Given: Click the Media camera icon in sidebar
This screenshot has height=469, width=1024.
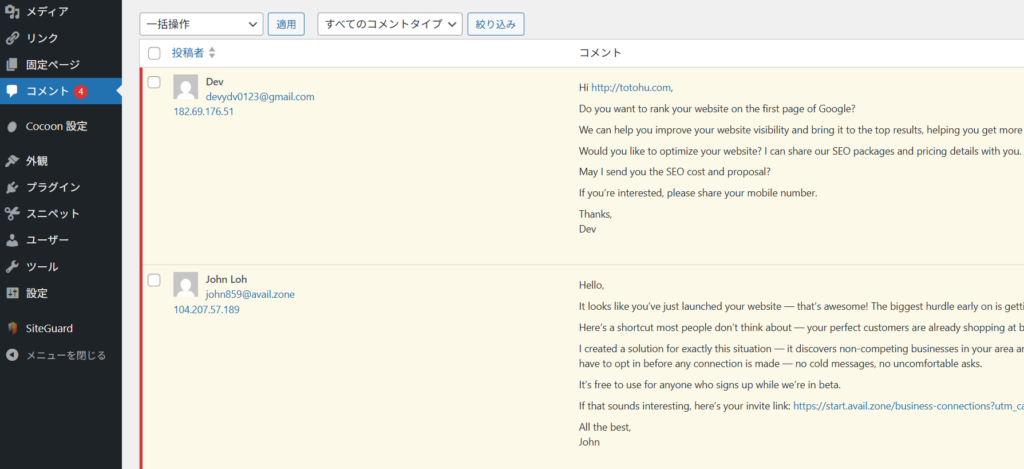Looking at the screenshot, I should click(x=12, y=12).
